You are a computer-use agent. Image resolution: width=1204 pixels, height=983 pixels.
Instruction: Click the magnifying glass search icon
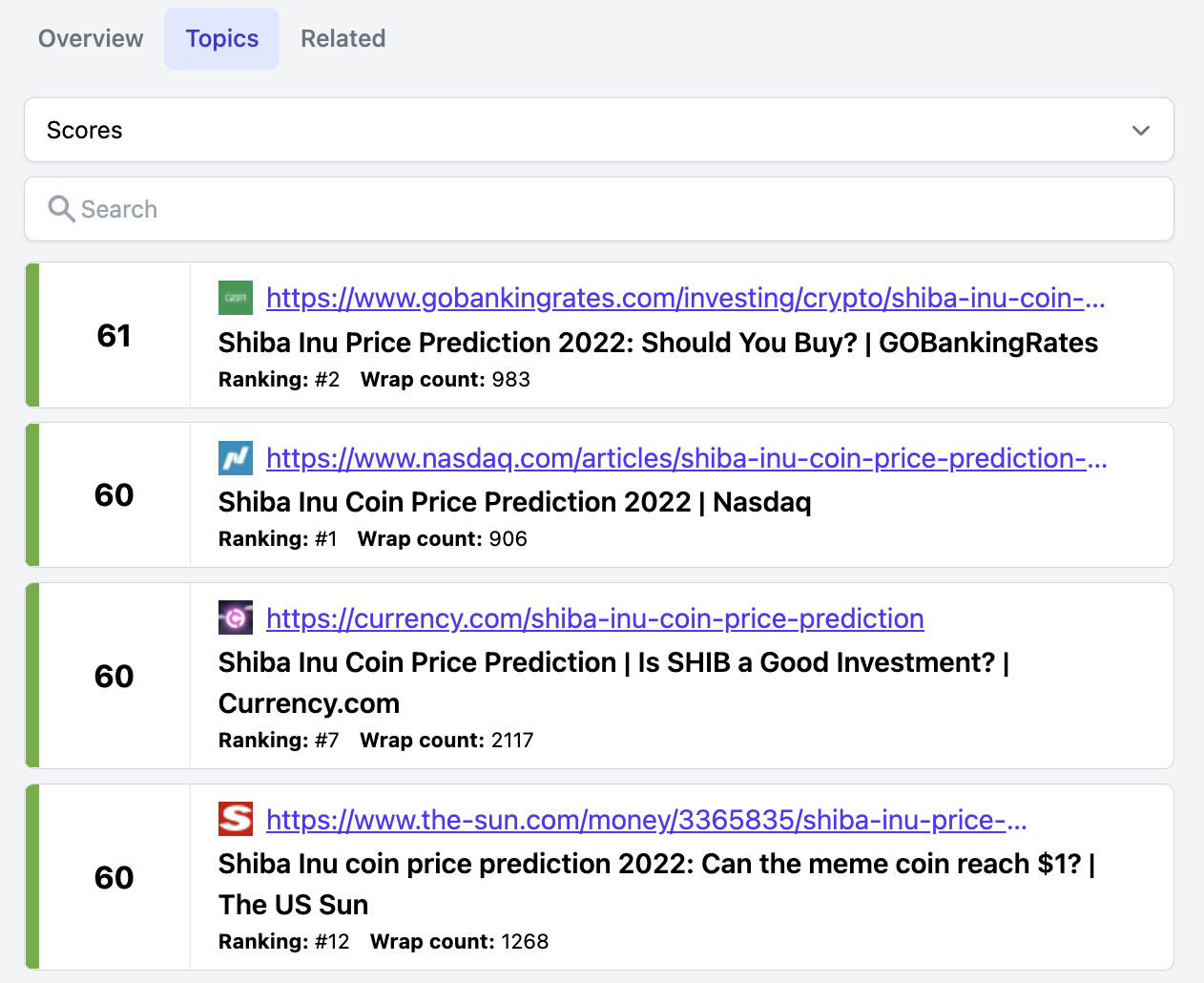61,209
